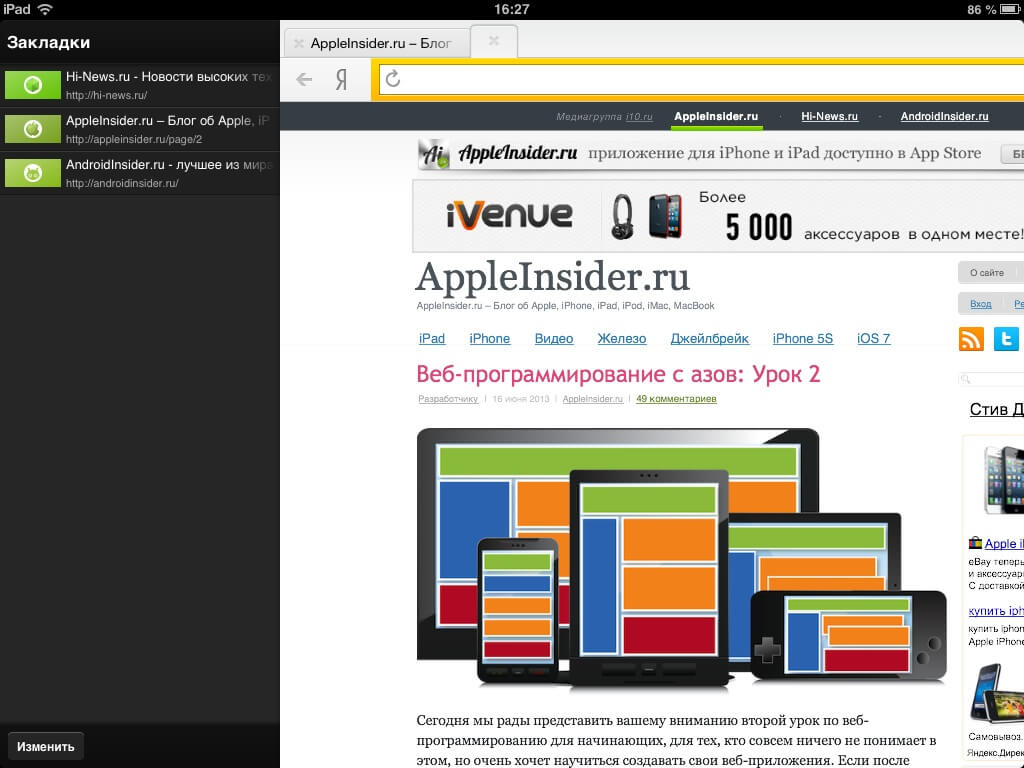1024x768 pixels.
Task: Open the orange RSS feed icon
Action: pyautogui.click(x=971, y=339)
